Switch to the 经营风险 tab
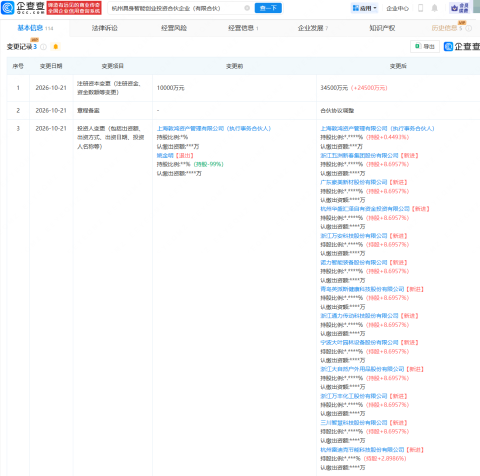 [x=174, y=28]
